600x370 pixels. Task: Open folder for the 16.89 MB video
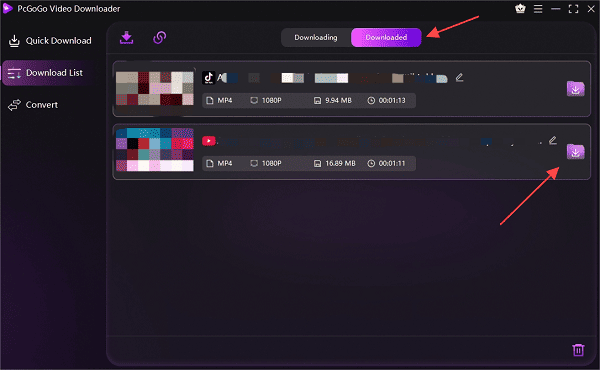[x=576, y=152]
